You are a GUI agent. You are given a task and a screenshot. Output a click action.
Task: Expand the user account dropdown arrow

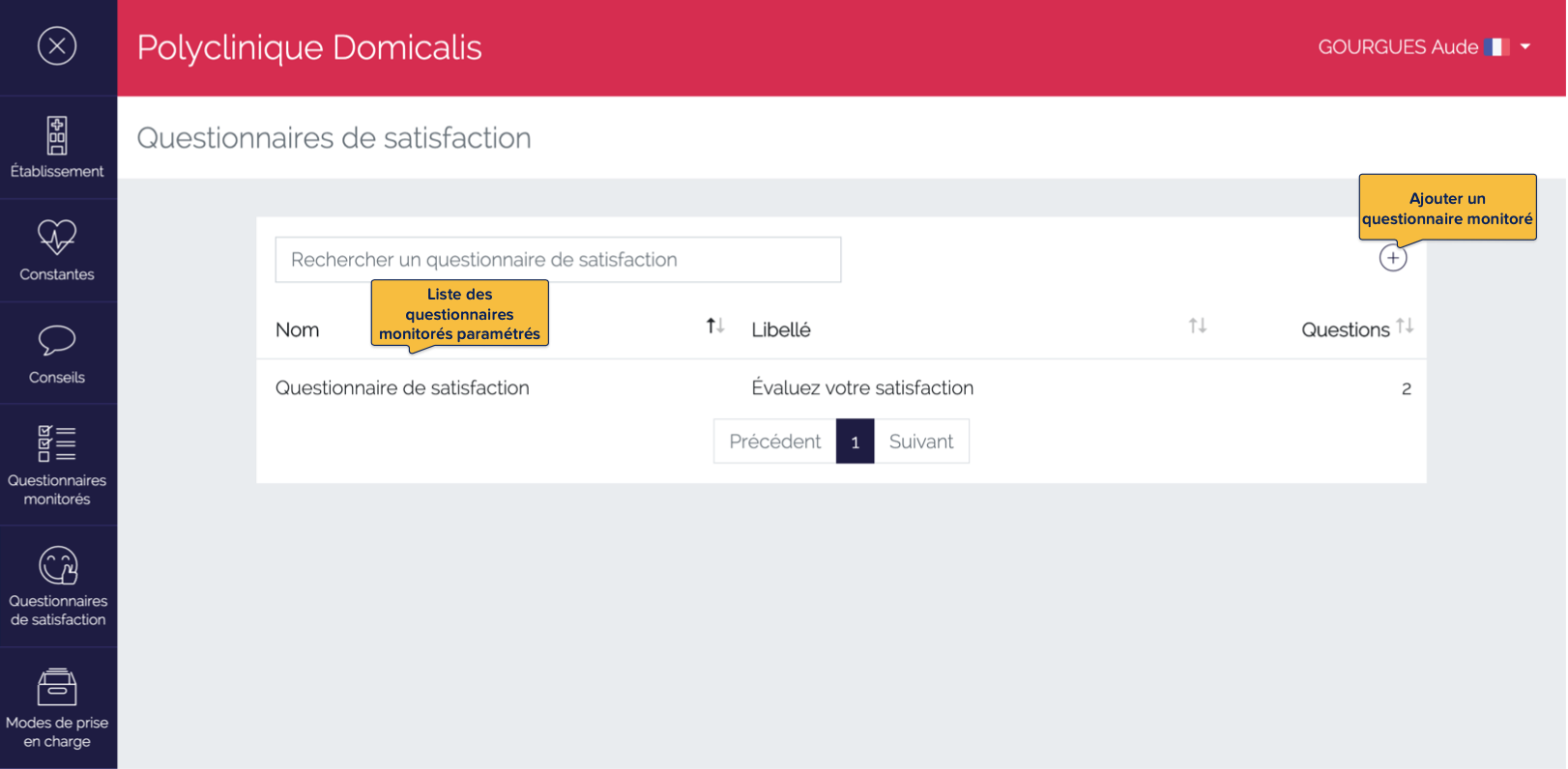tap(1525, 46)
